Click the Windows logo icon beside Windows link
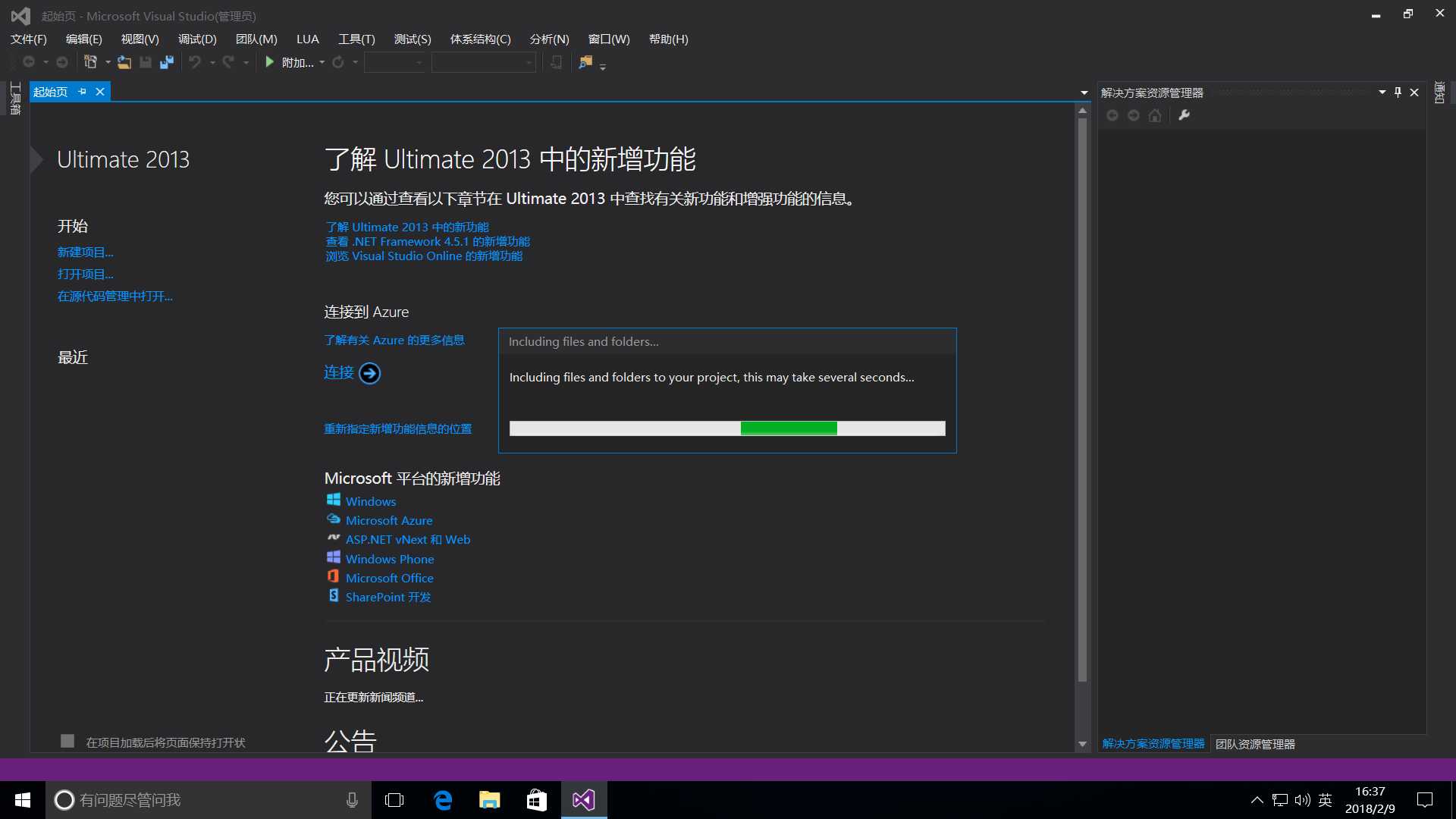This screenshot has height=819, width=1456. [334, 500]
